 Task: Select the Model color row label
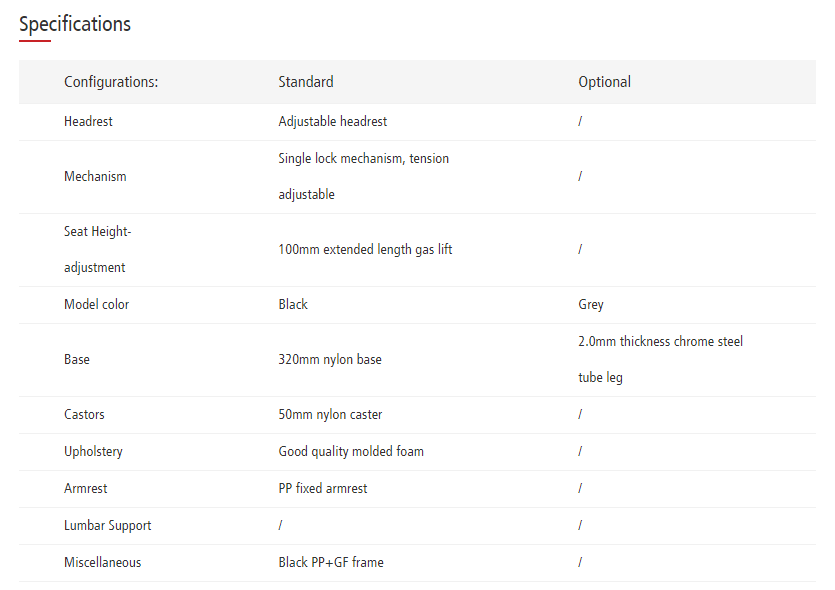(96, 304)
